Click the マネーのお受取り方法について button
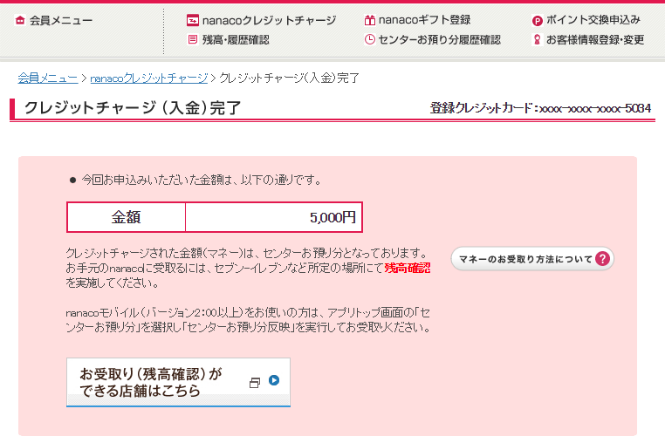The width and height of the screenshot is (665, 443). point(532,259)
